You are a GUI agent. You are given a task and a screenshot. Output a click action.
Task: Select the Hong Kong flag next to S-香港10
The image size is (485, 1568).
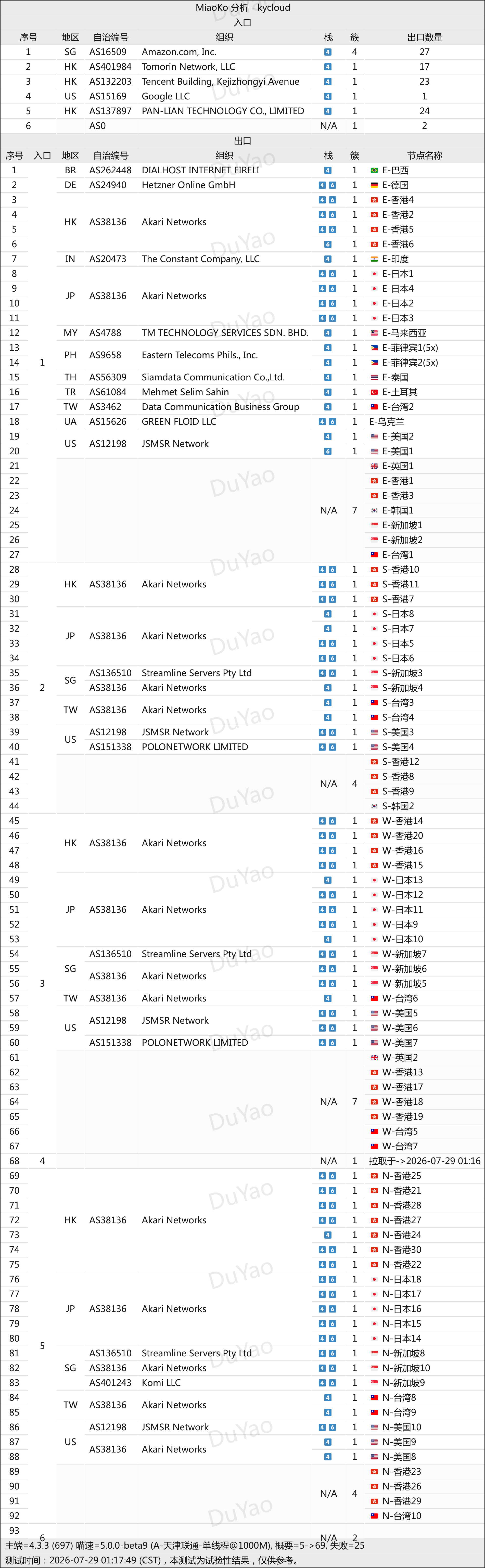(x=374, y=570)
